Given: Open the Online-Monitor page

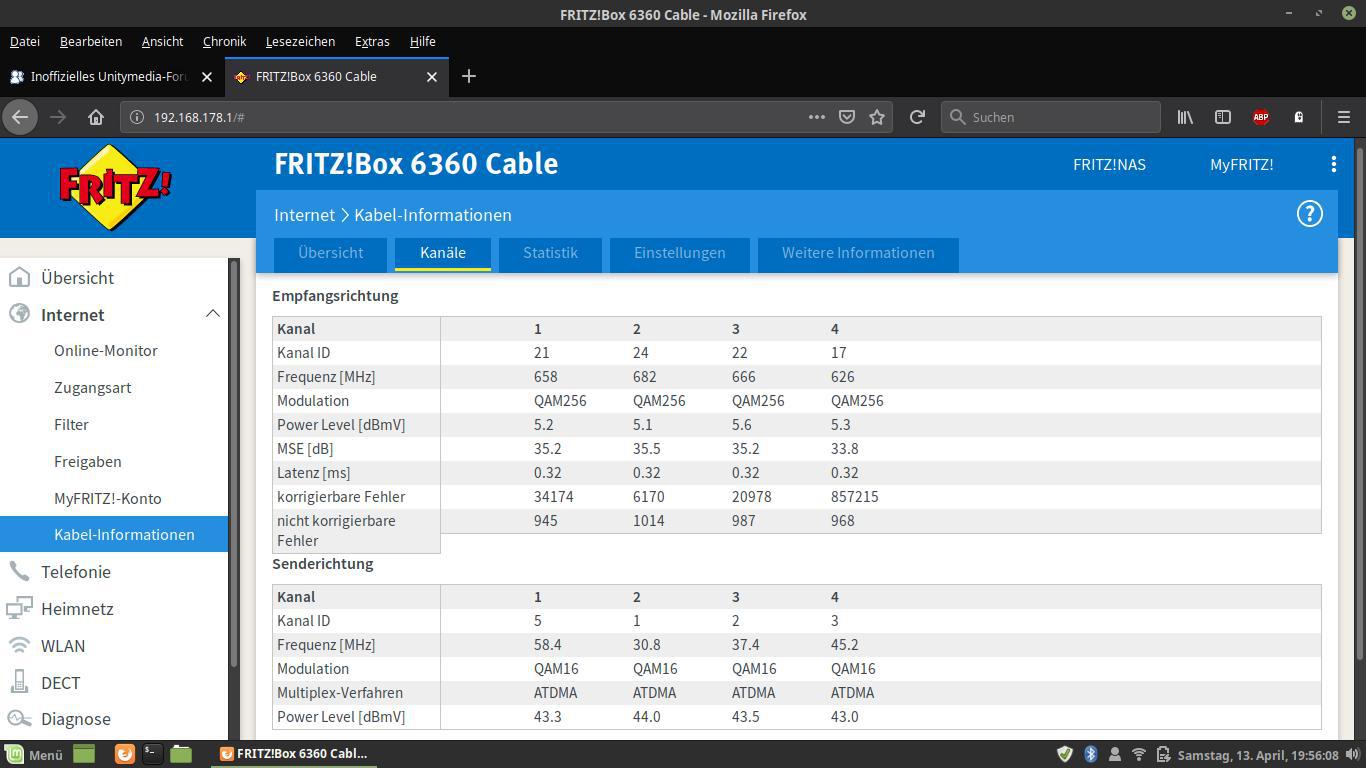Looking at the screenshot, I should coord(106,351).
